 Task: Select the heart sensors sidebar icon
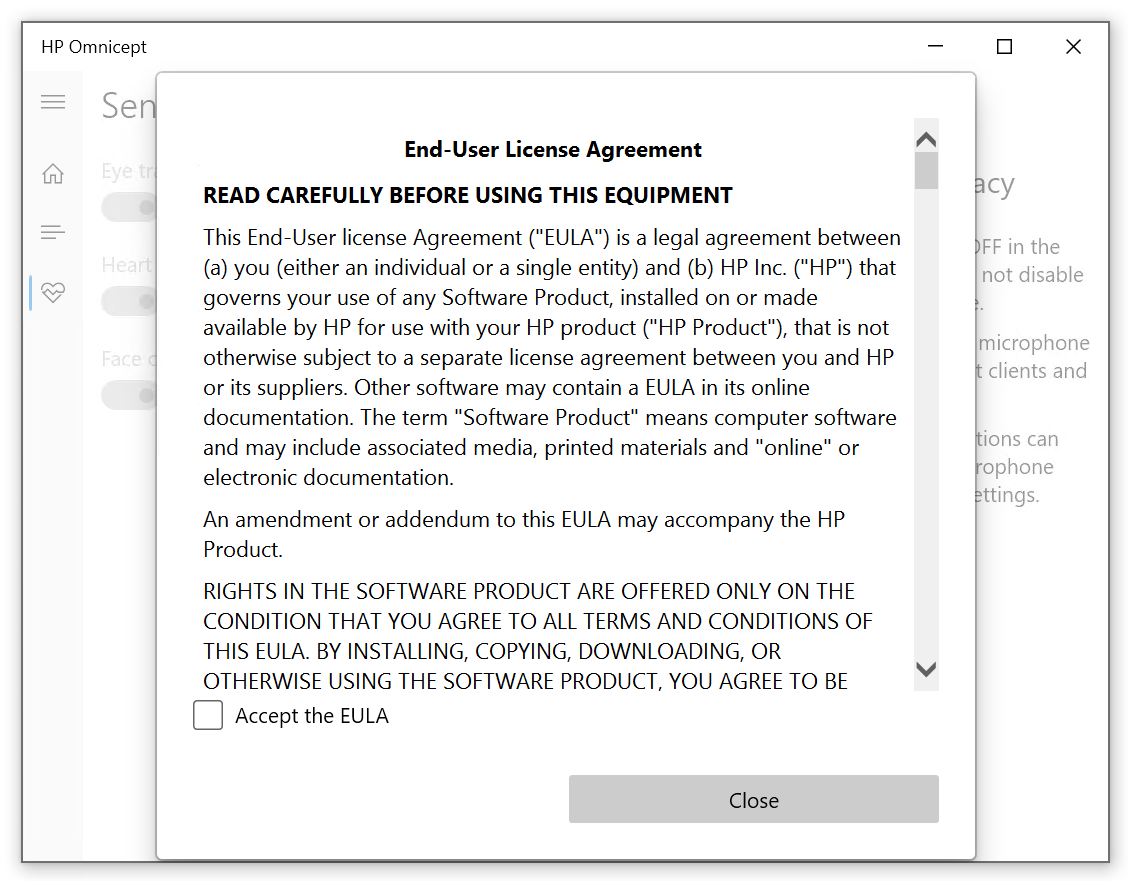53,293
